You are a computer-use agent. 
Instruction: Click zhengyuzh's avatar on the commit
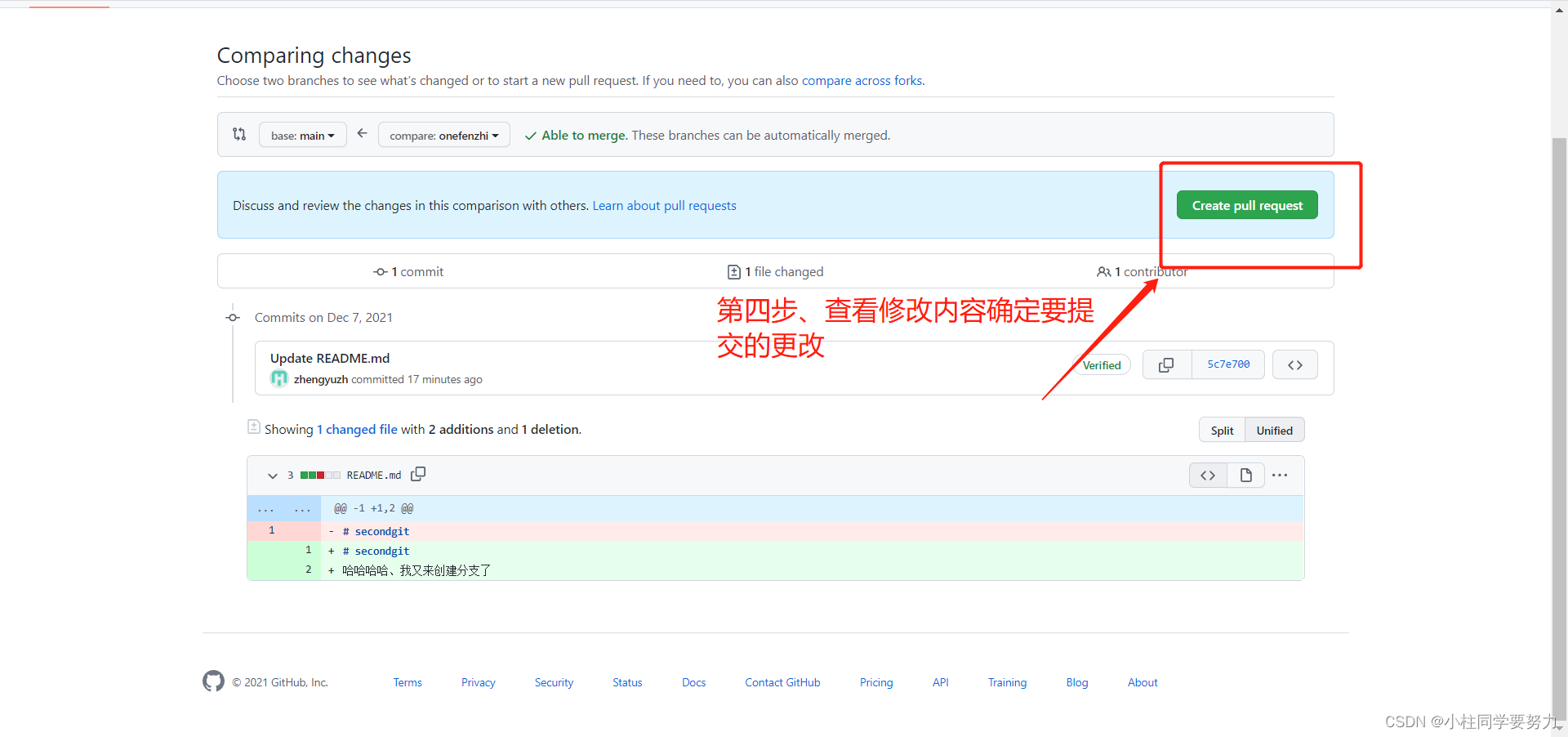278,378
